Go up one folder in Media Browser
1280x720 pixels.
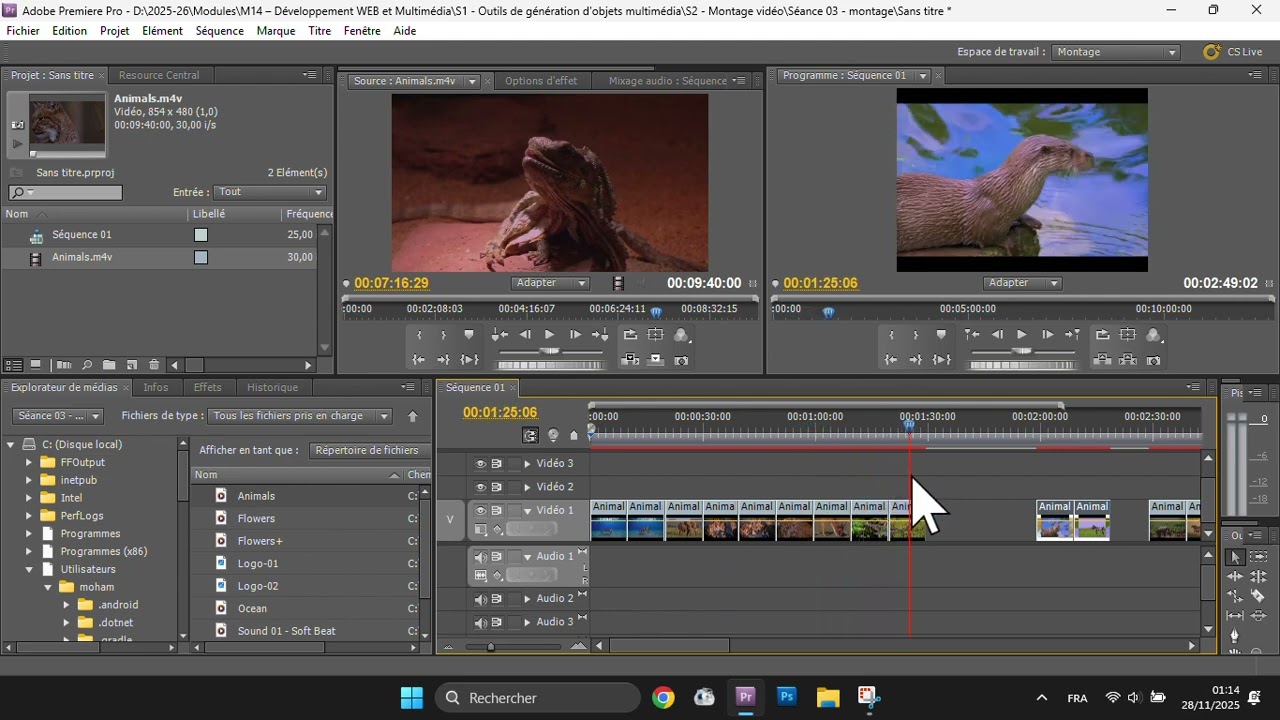[x=413, y=417]
